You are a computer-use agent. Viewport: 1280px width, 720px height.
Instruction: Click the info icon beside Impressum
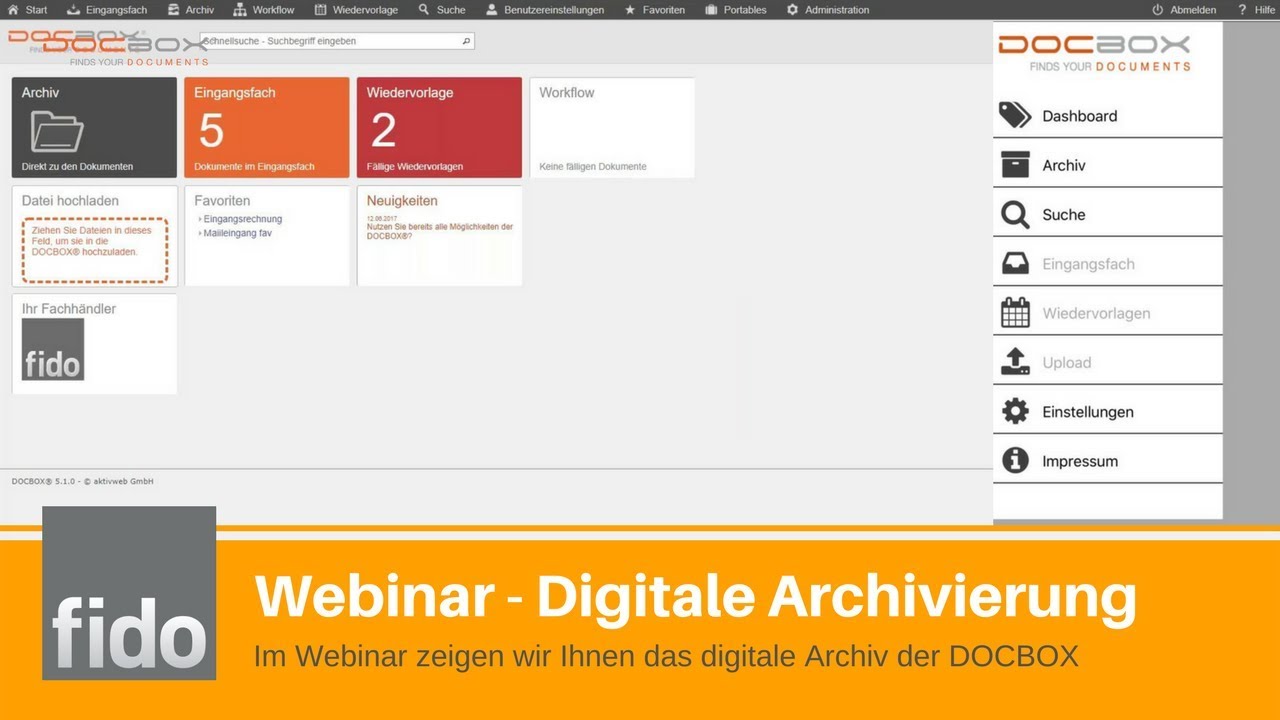1015,461
